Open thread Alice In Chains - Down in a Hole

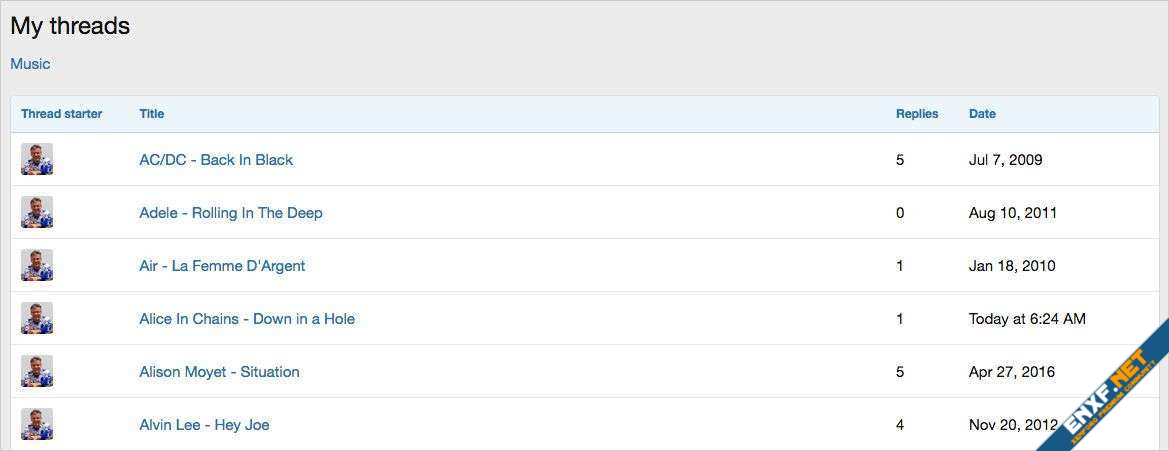[247, 319]
